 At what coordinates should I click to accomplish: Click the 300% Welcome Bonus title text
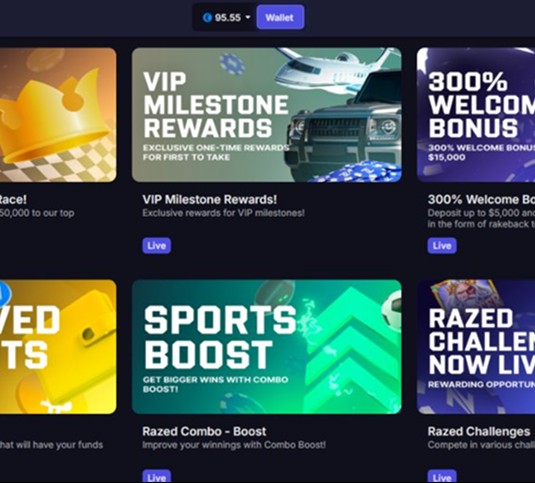tap(481, 200)
